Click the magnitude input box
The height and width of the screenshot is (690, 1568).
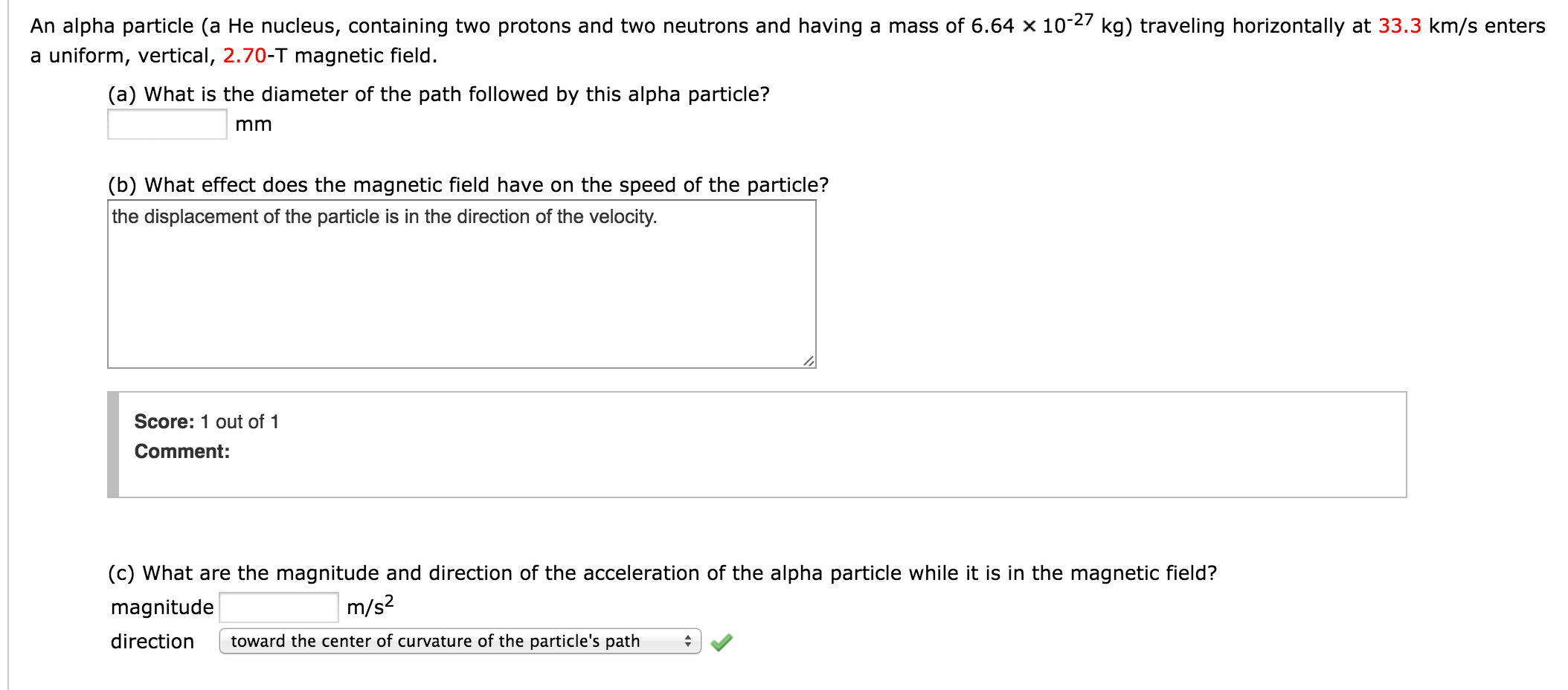[277, 605]
